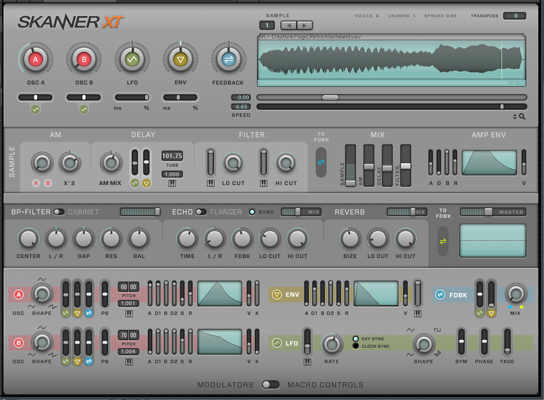Click the REVERB mix slider
Image resolution: width=544 pixels, height=400 pixels.
(x=407, y=212)
